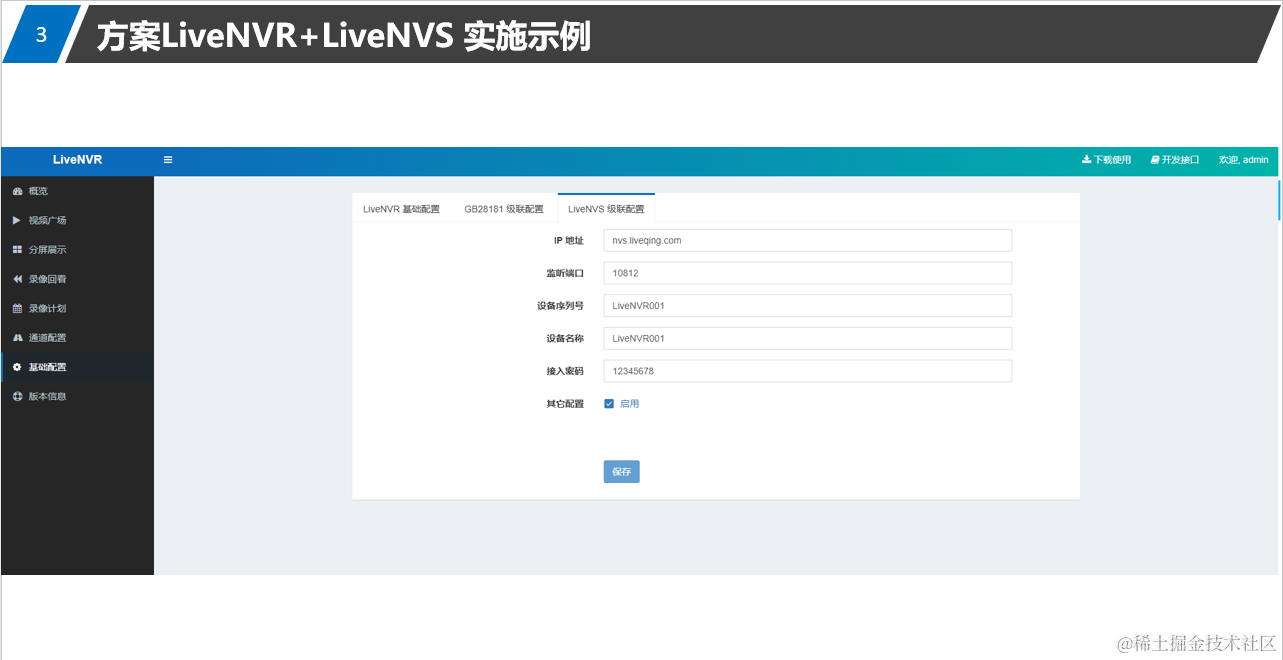This screenshot has width=1283, height=660.
Task: Click the 欢迎, admin user link
Action: (x=1243, y=160)
